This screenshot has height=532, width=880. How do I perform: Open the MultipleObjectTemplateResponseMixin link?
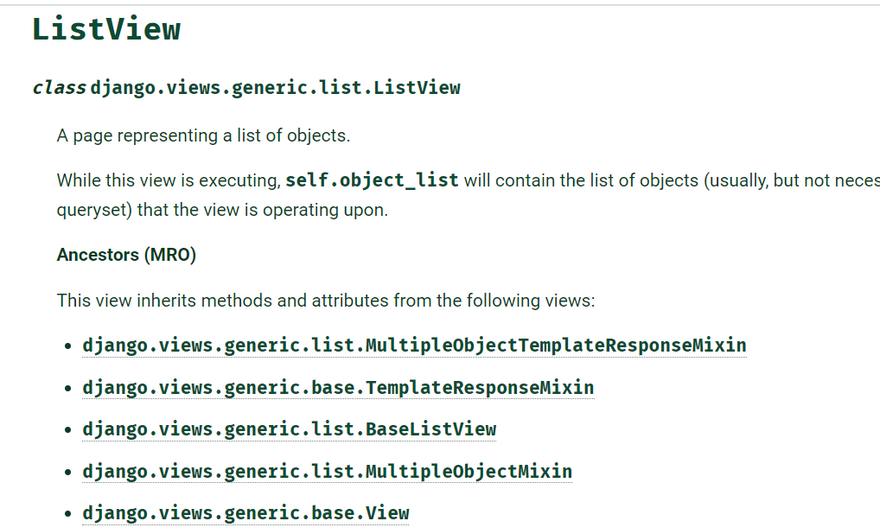414,346
